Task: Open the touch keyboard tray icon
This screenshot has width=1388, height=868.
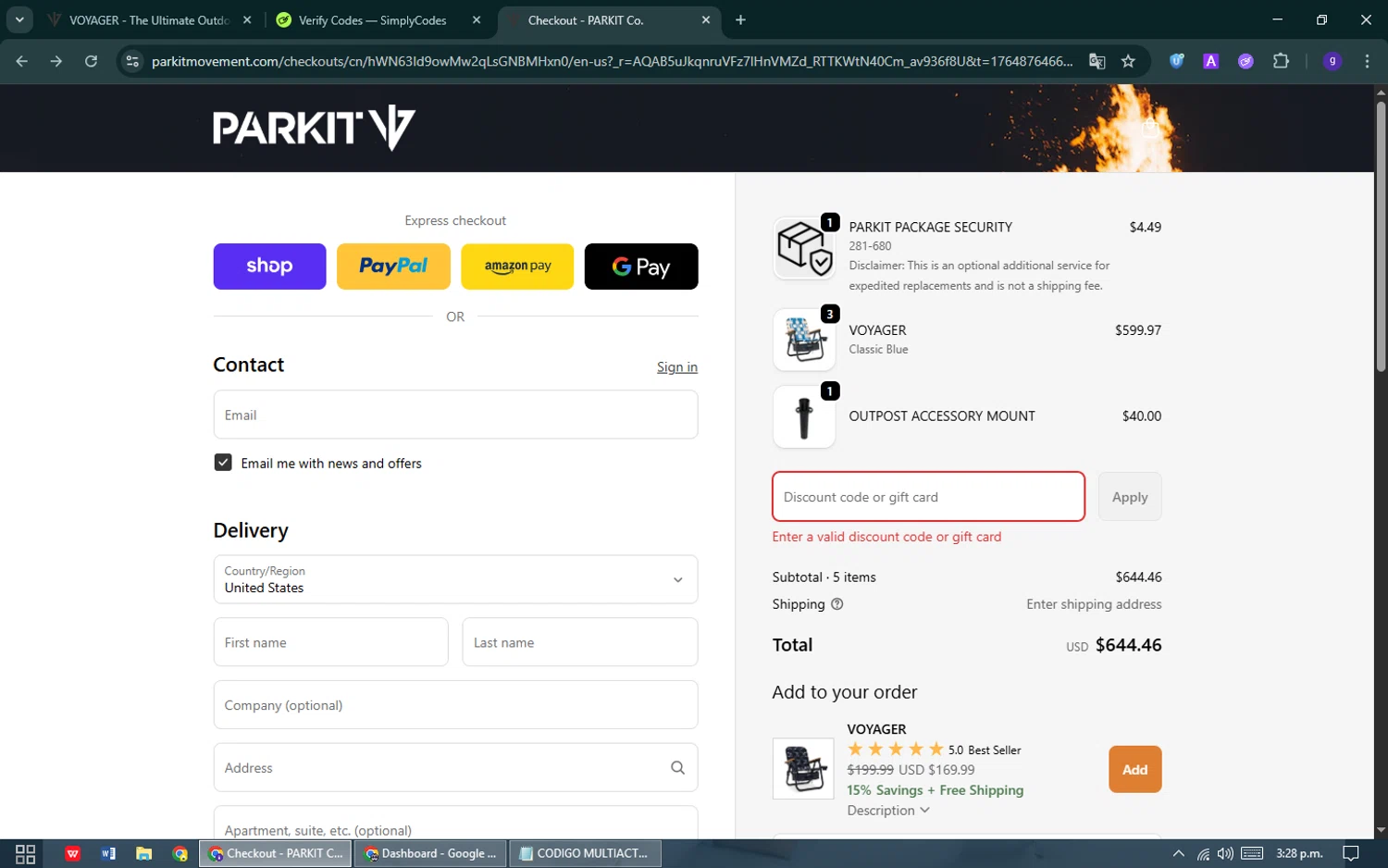Action: [1252, 853]
